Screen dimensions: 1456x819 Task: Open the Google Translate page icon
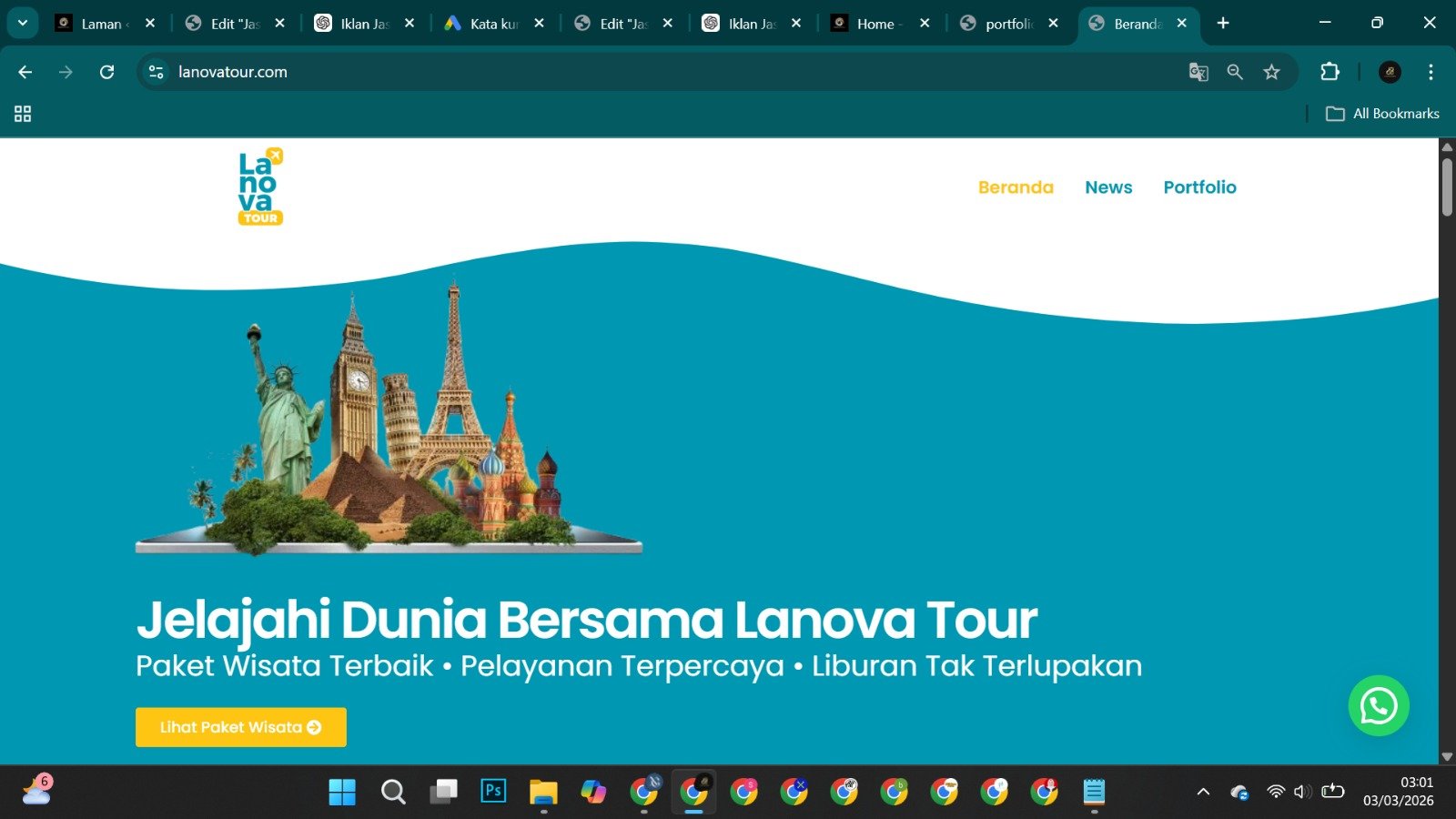click(1198, 72)
